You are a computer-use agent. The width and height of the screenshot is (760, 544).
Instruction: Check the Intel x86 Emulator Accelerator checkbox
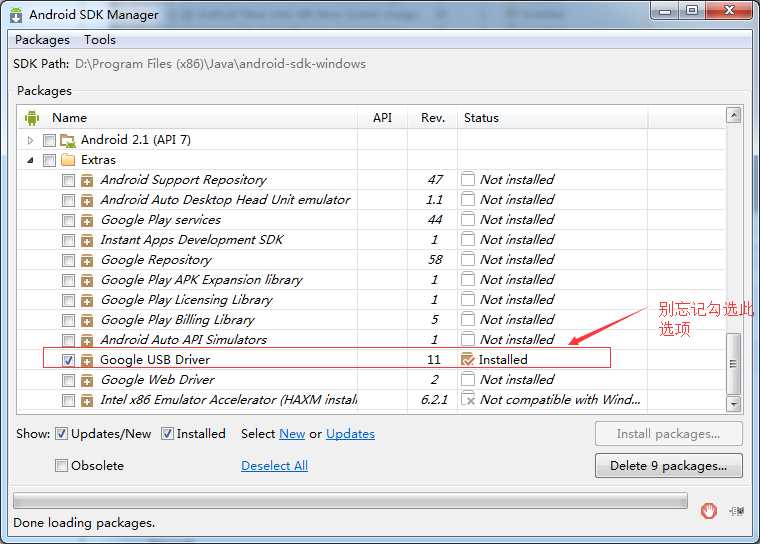tap(68, 400)
